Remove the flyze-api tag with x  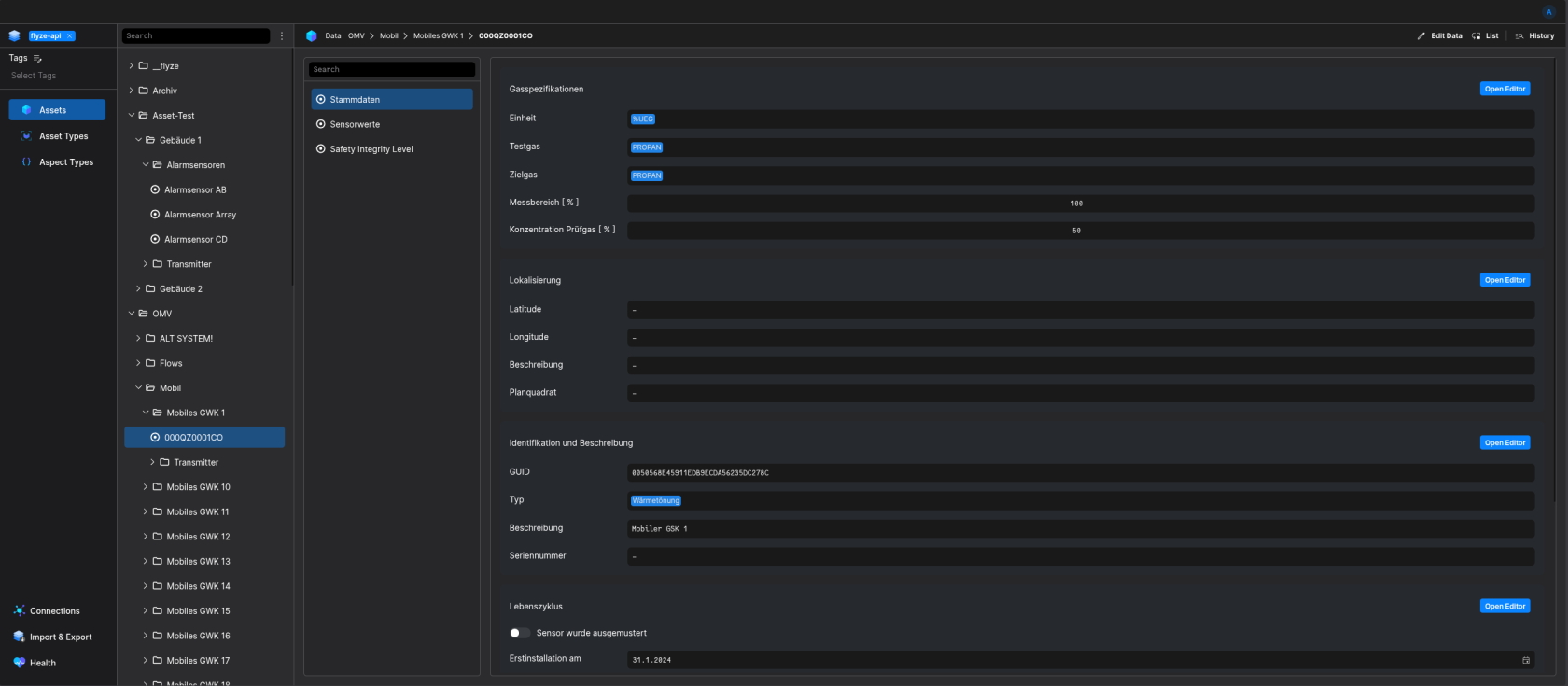(69, 35)
